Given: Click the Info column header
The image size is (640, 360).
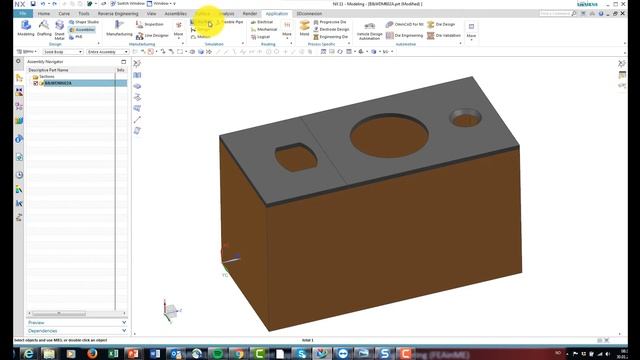Looking at the screenshot, I should click(120, 70).
